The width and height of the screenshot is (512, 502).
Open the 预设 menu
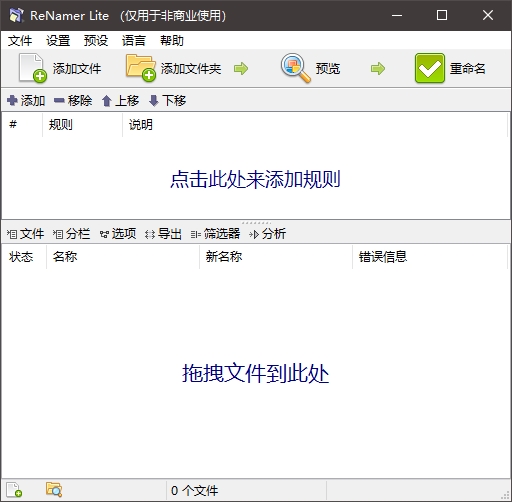[96, 41]
